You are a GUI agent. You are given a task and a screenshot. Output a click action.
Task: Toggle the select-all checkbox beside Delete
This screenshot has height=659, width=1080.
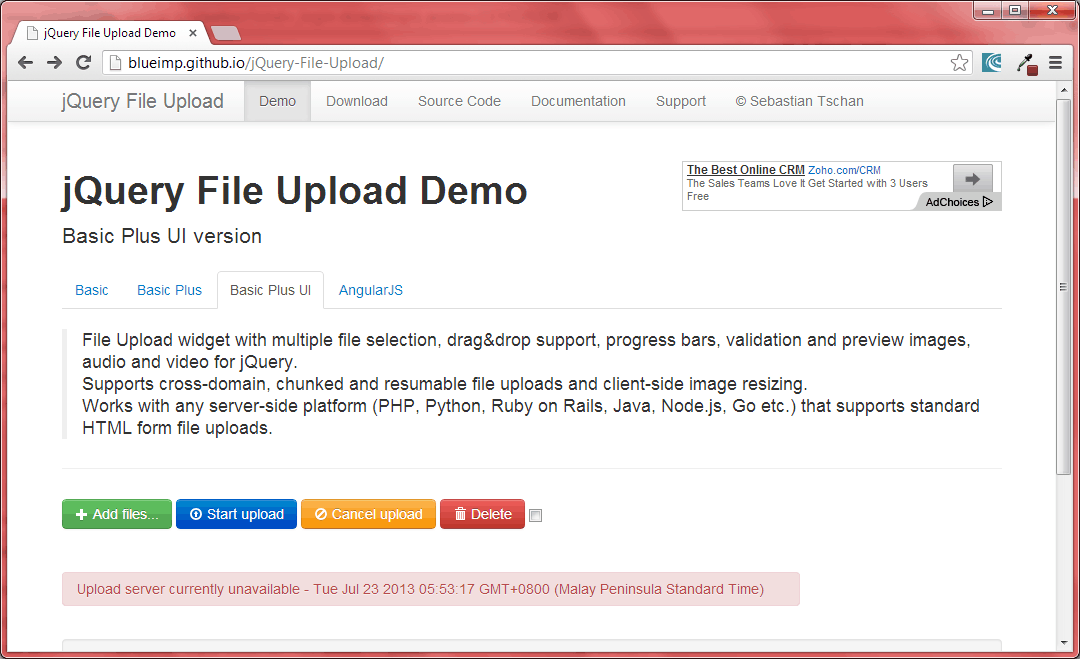[x=535, y=514]
